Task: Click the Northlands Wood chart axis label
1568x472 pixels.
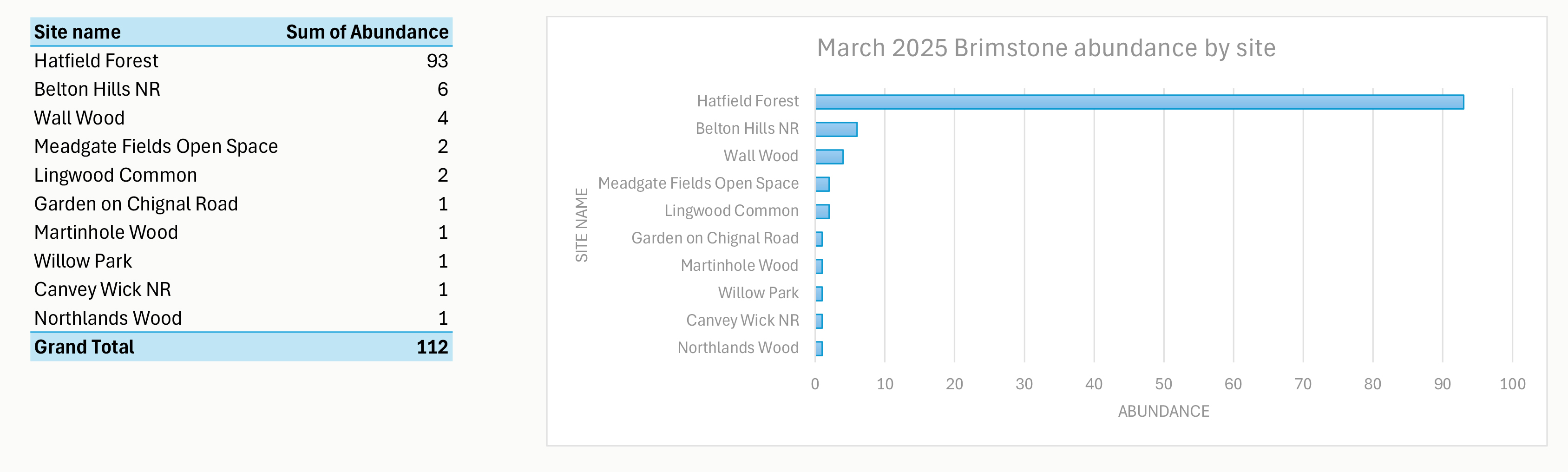Action: [x=738, y=348]
